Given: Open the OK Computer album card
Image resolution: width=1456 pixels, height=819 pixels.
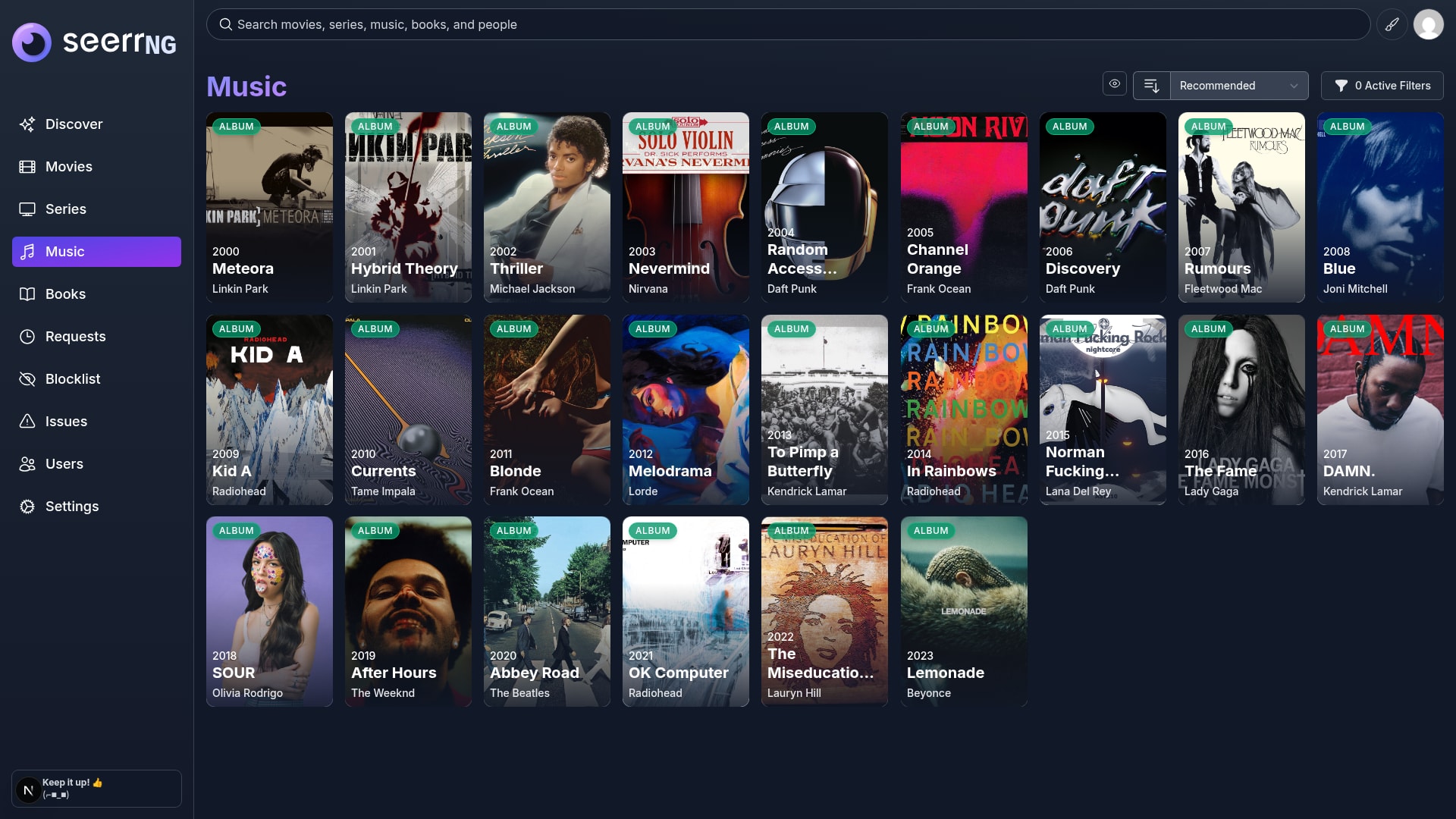Looking at the screenshot, I should pos(686,612).
